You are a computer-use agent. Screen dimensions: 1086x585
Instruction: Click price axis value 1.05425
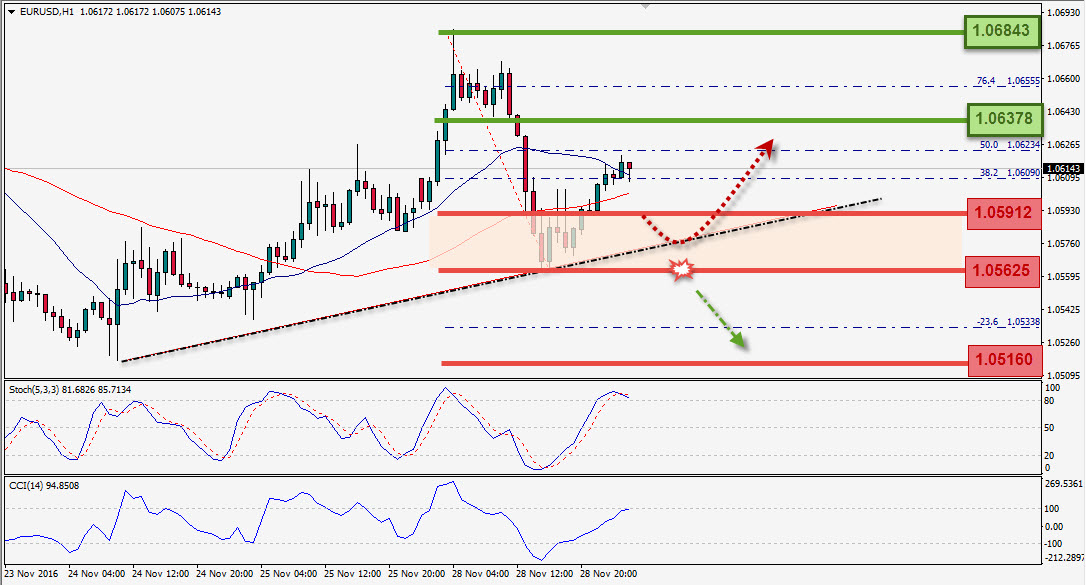point(1063,309)
